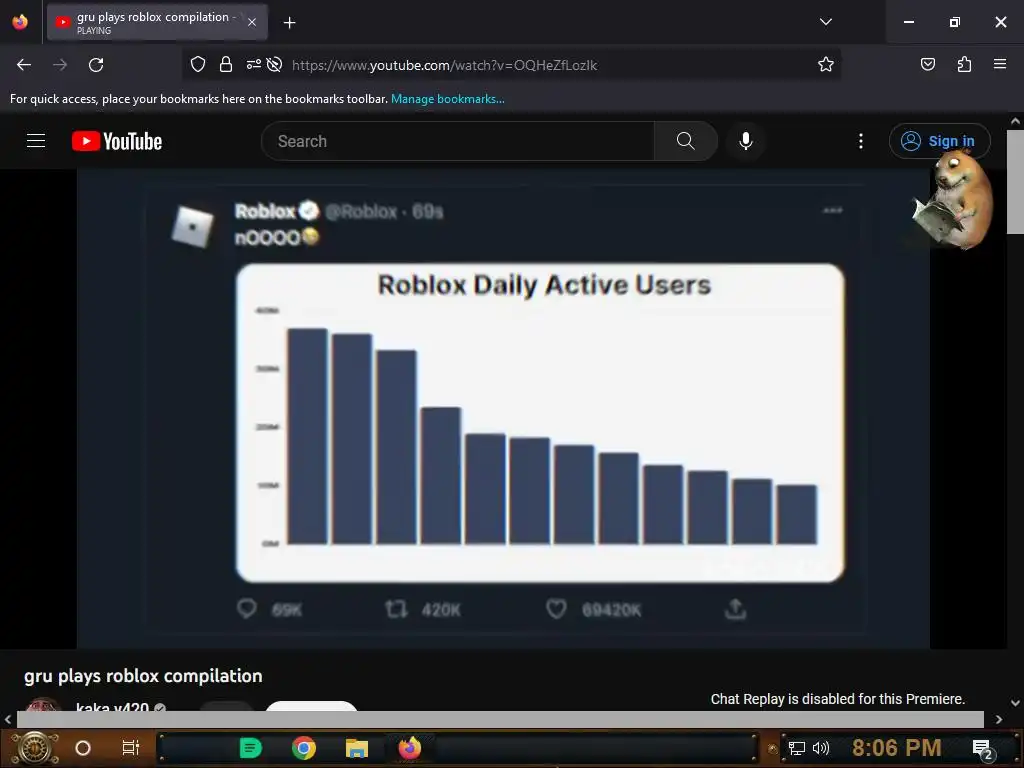This screenshot has height=768, width=1024.
Task: Focus the youtube.com address bar URL
Action: [444, 65]
